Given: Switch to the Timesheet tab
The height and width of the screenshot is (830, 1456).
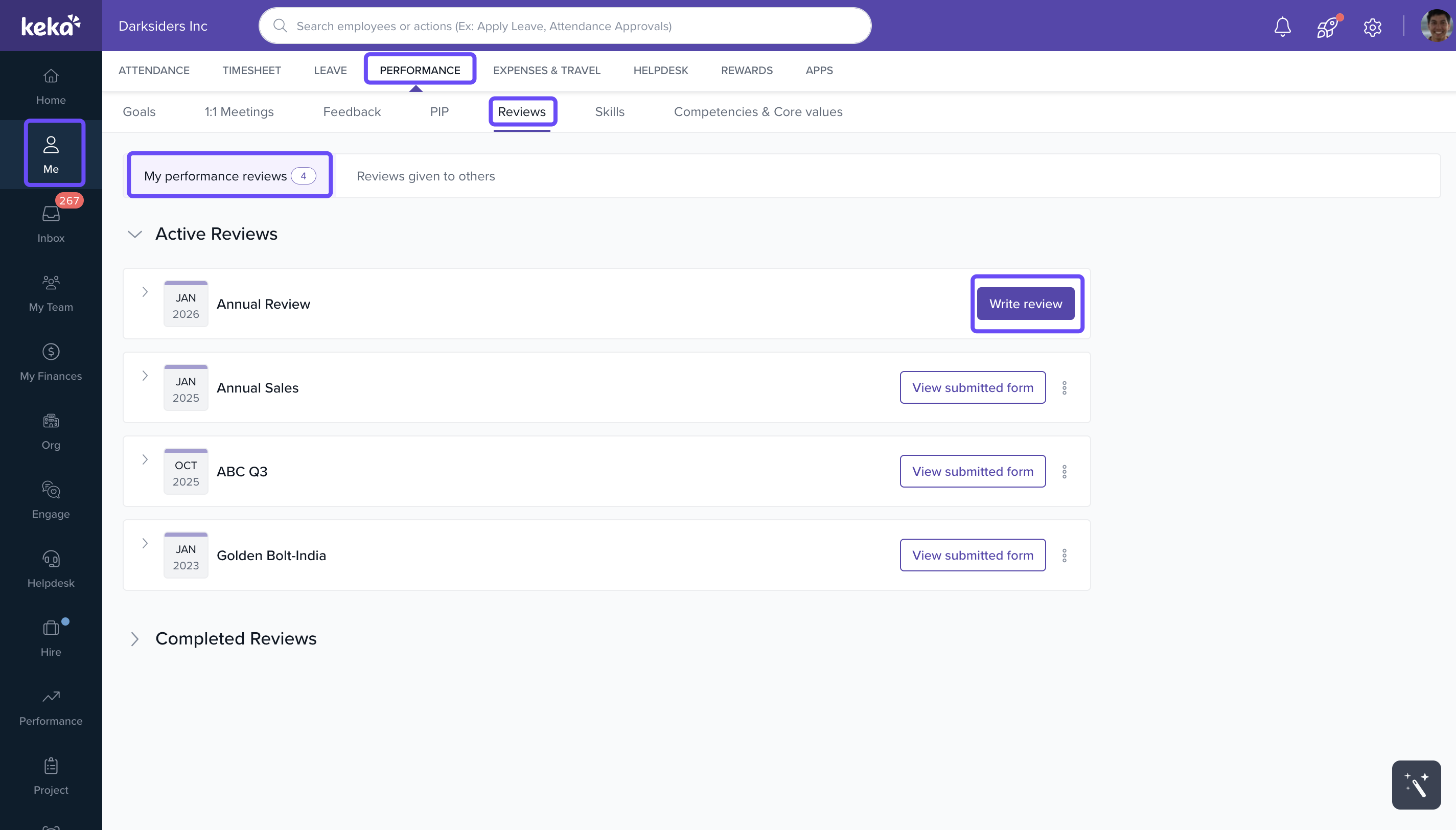Looking at the screenshot, I should [x=251, y=70].
